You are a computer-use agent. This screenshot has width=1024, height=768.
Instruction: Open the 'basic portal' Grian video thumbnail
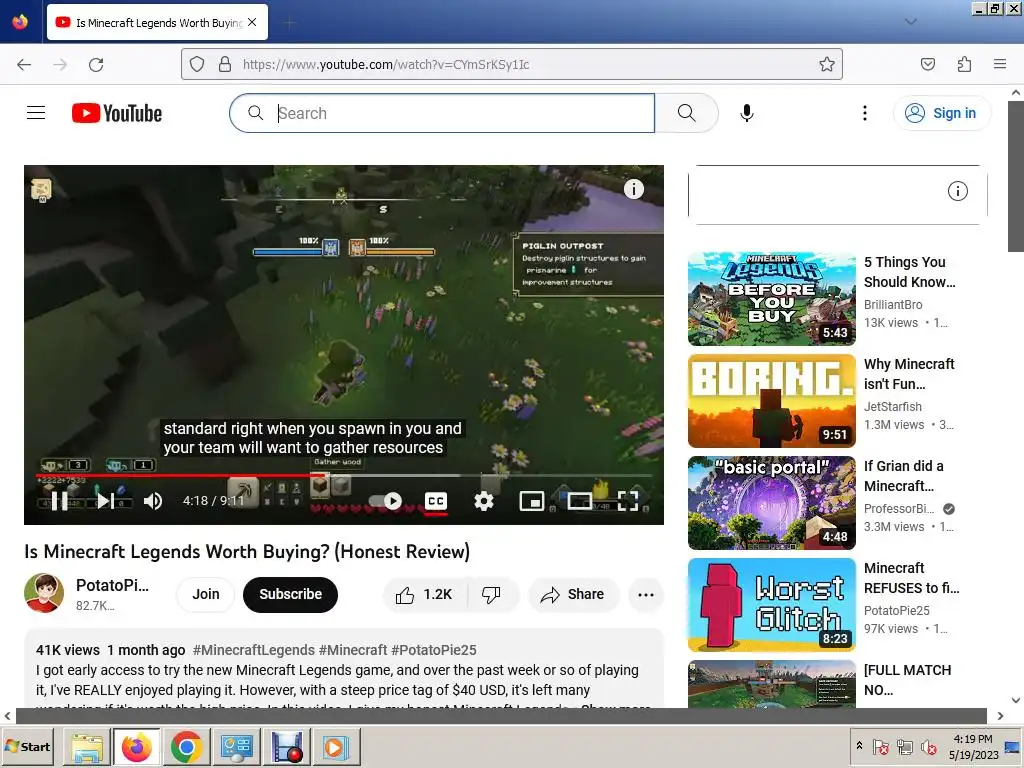point(772,503)
